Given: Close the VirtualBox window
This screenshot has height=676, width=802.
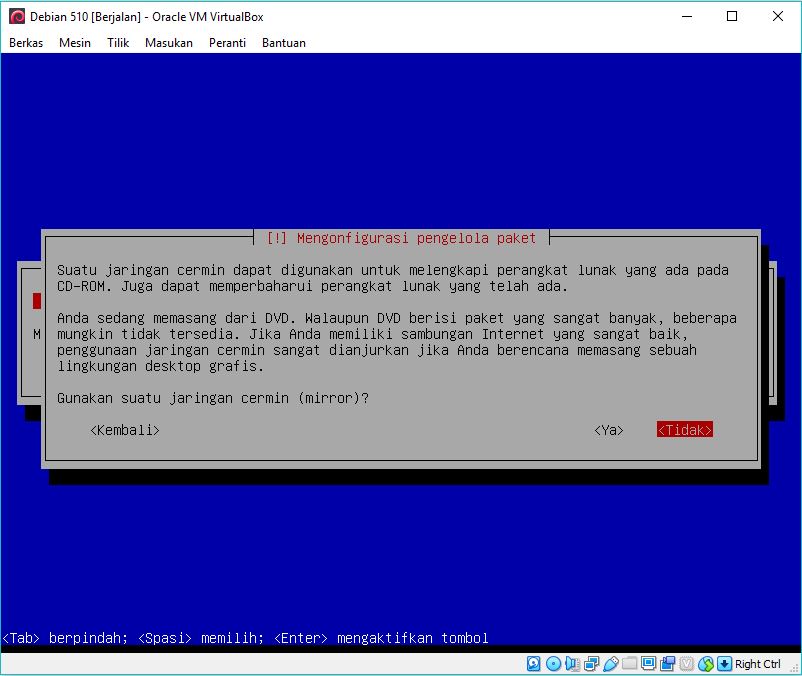Looking at the screenshot, I should pos(778,16).
